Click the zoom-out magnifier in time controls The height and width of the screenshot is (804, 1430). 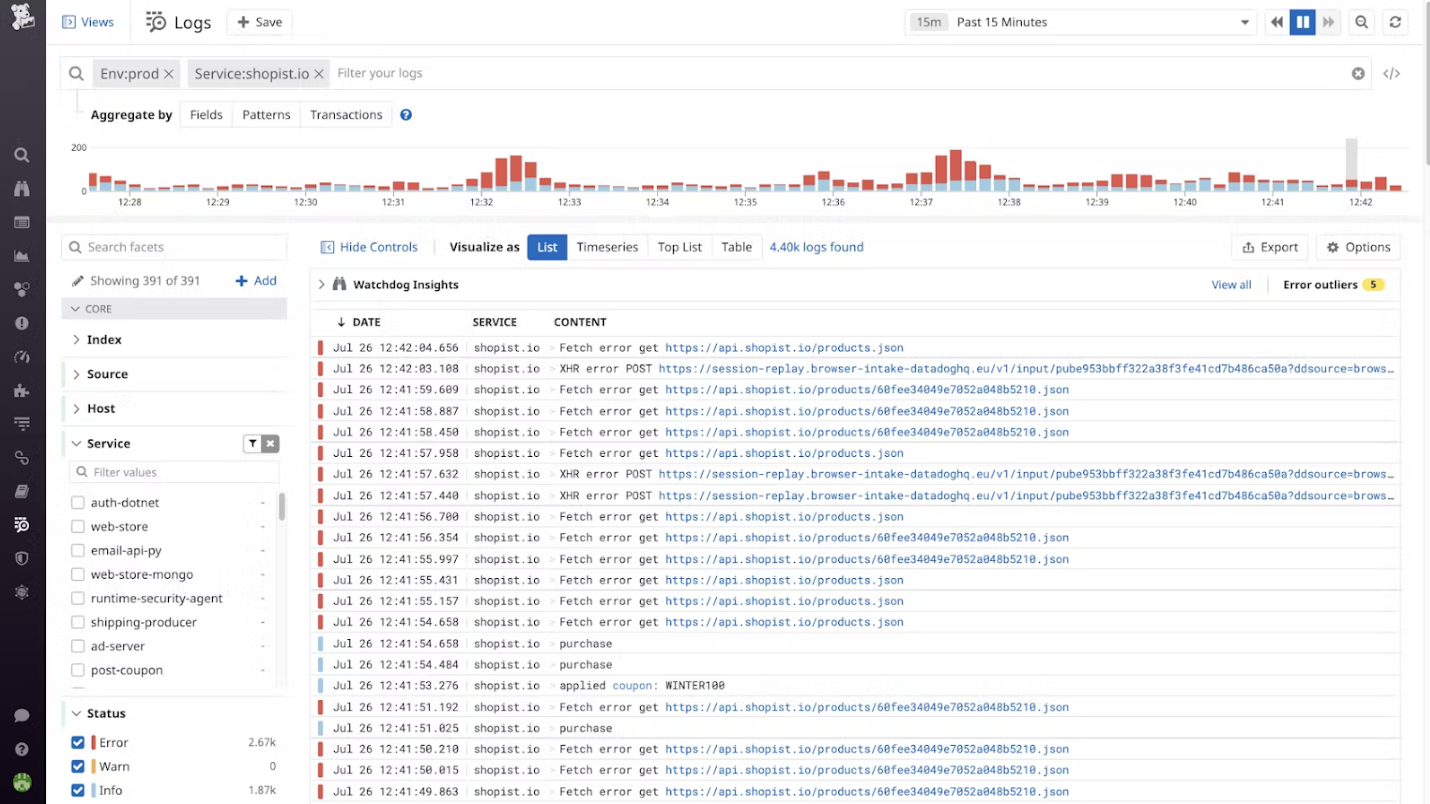(1361, 21)
